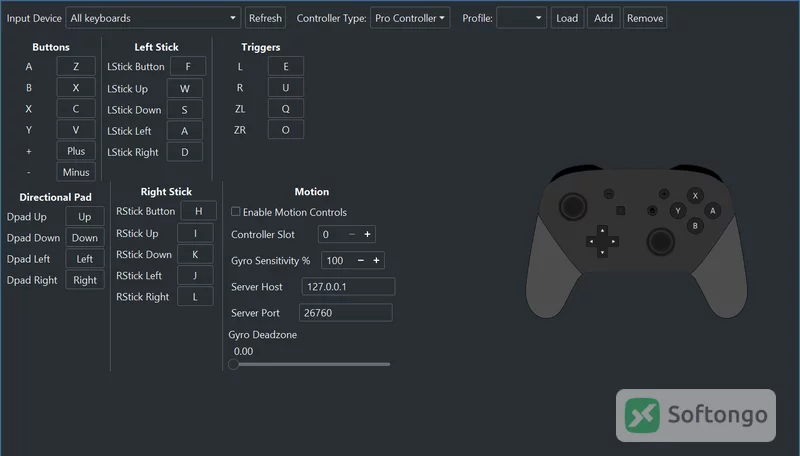800x456 pixels.
Task: Click the Dpad Down binding button
Action: (x=85, y=238)
